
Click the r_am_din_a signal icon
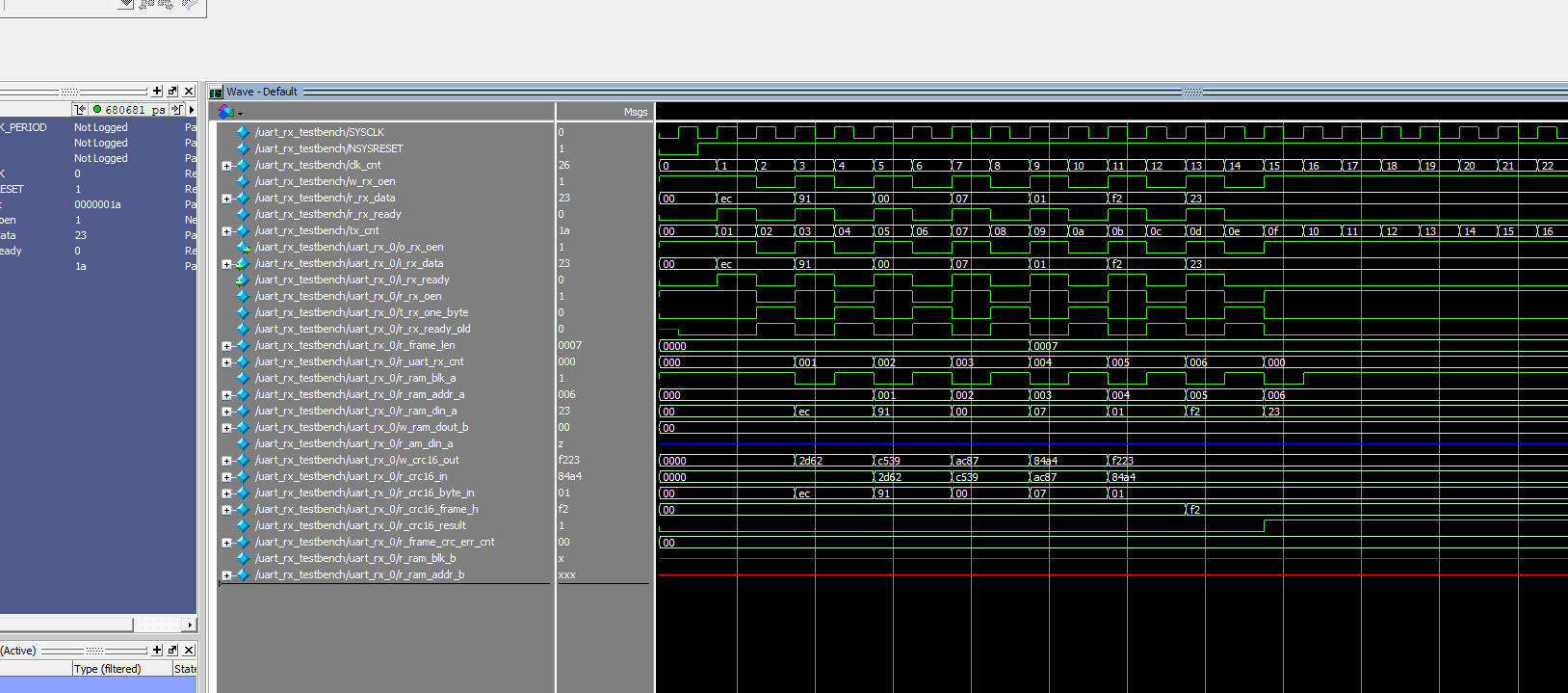click(243, 443)
